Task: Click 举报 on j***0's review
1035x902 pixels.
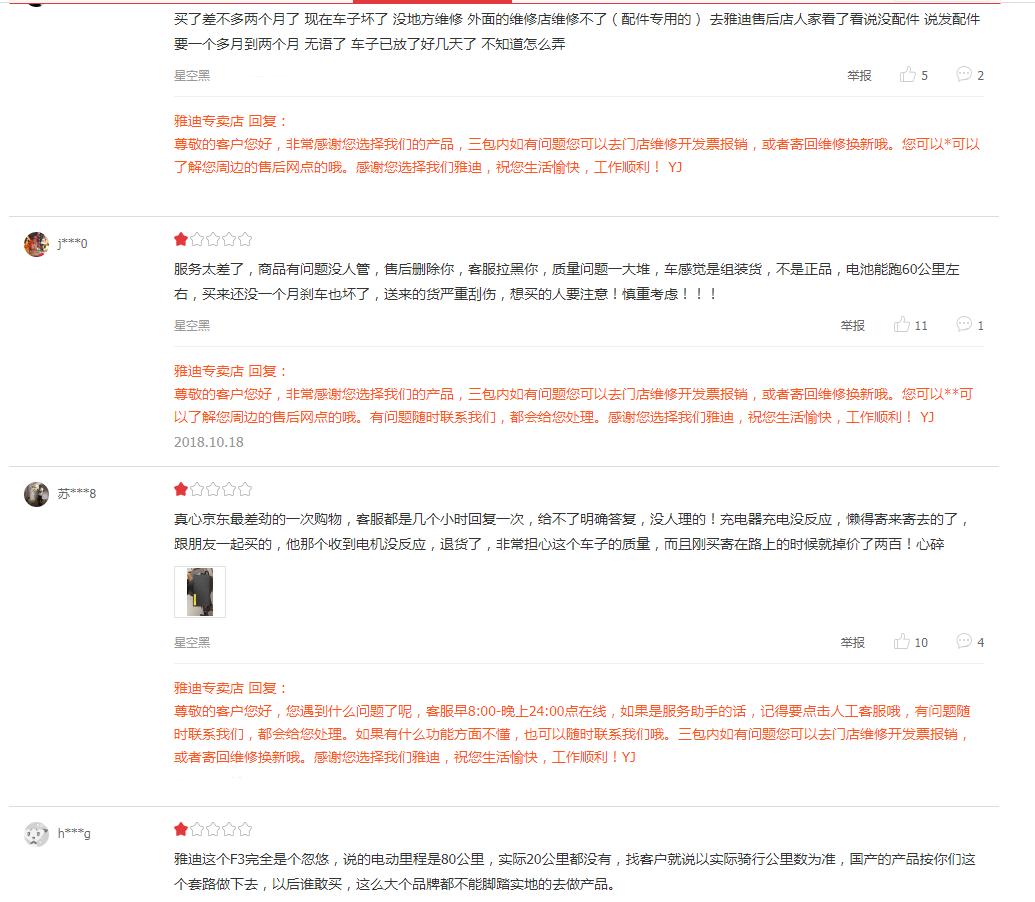Action: click(851, 324)
